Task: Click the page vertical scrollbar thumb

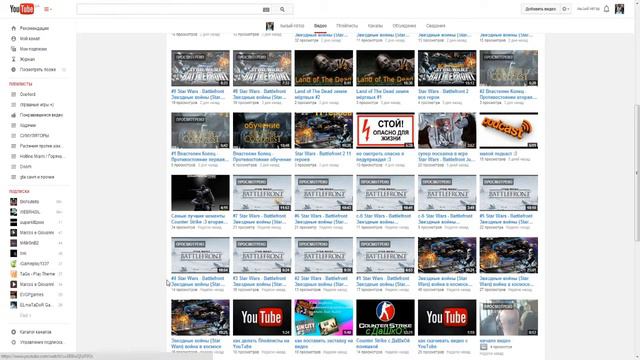Action: 636,173
